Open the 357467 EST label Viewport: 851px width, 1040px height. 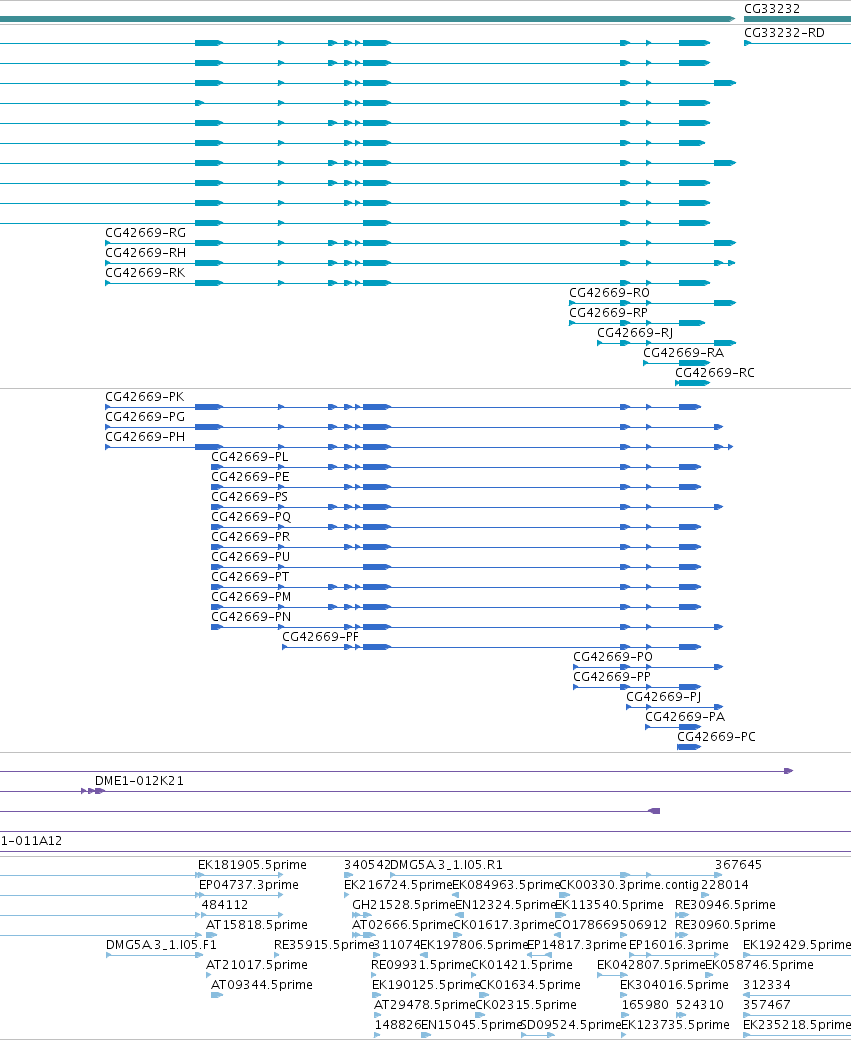click(767, 1005)
